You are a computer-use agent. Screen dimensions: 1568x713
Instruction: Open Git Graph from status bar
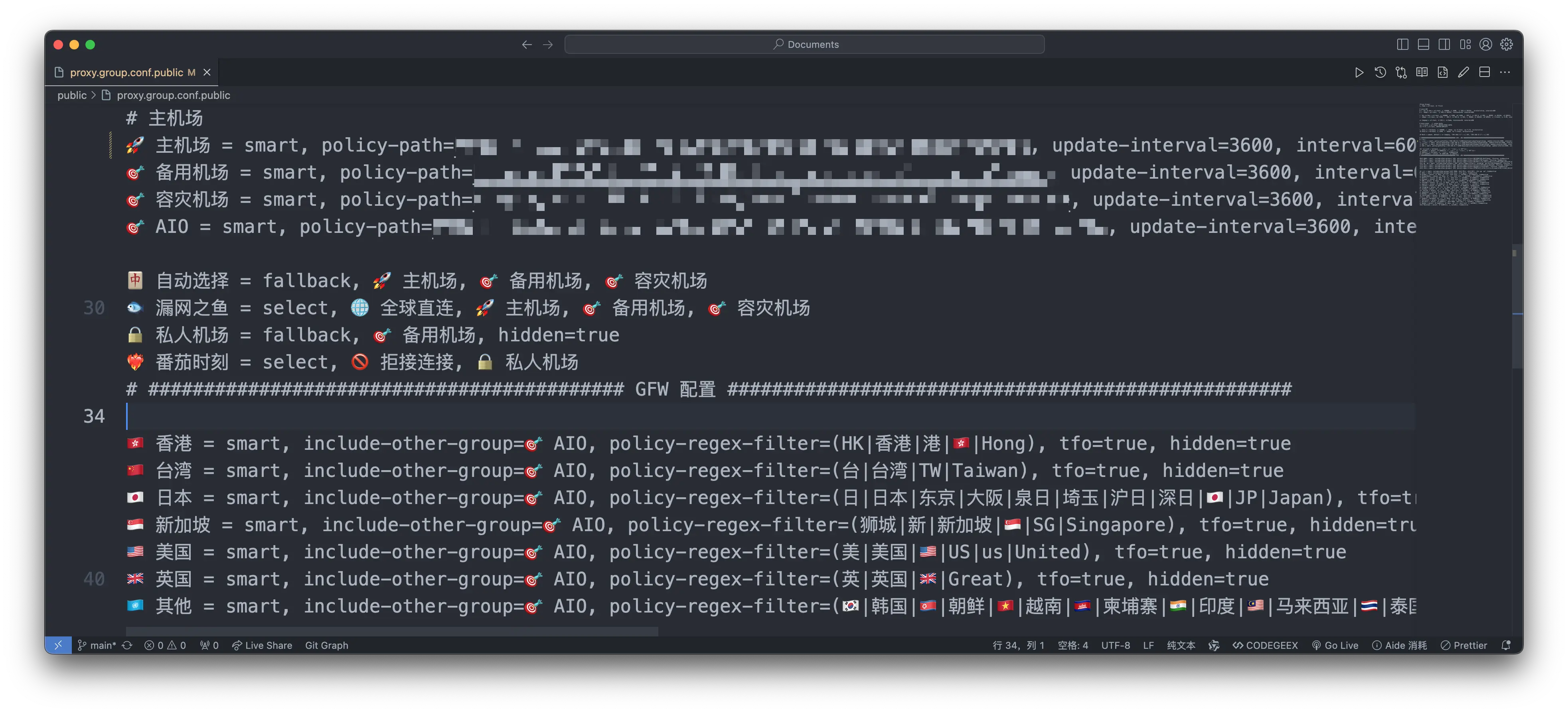tap(326, 646)
